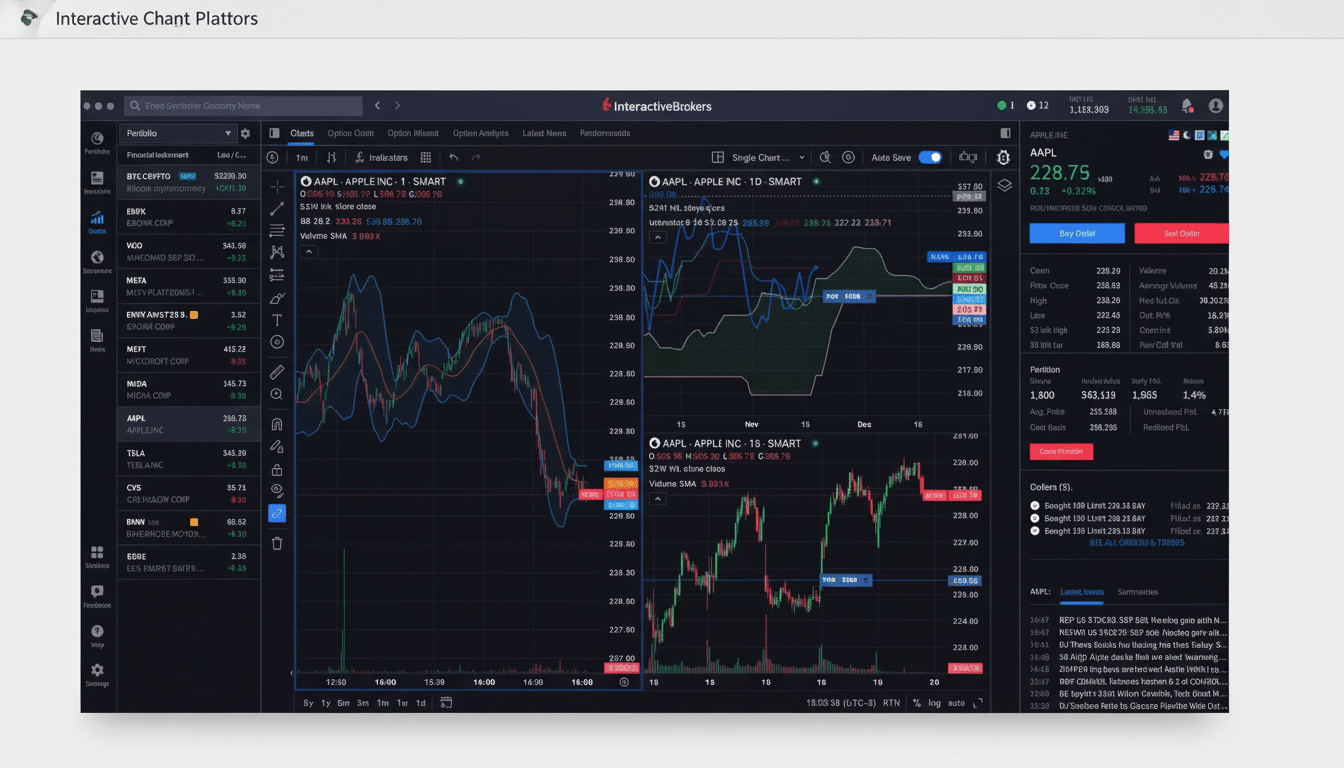Select the Crosshair tool on the chart toolbar
Image resolution: width=1344 pixels, height=768 pixels.
point(277,185)
